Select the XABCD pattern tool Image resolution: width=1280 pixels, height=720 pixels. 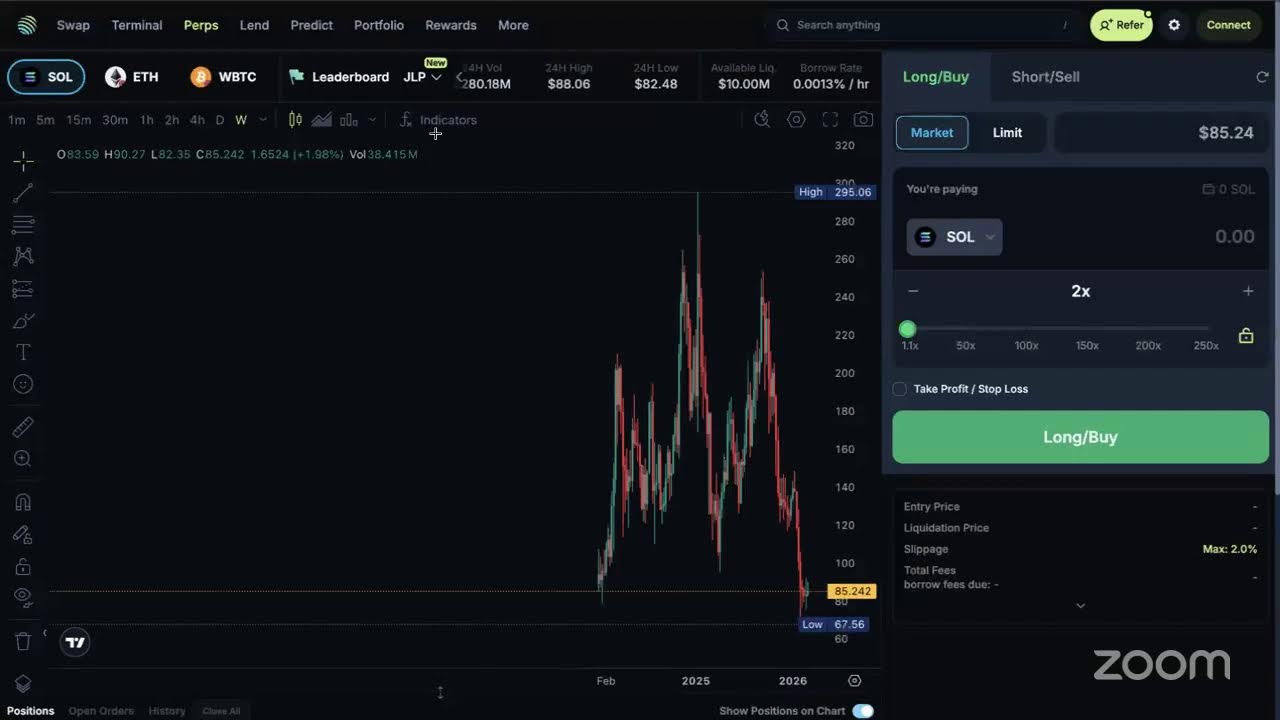click(x=23, y=256)
